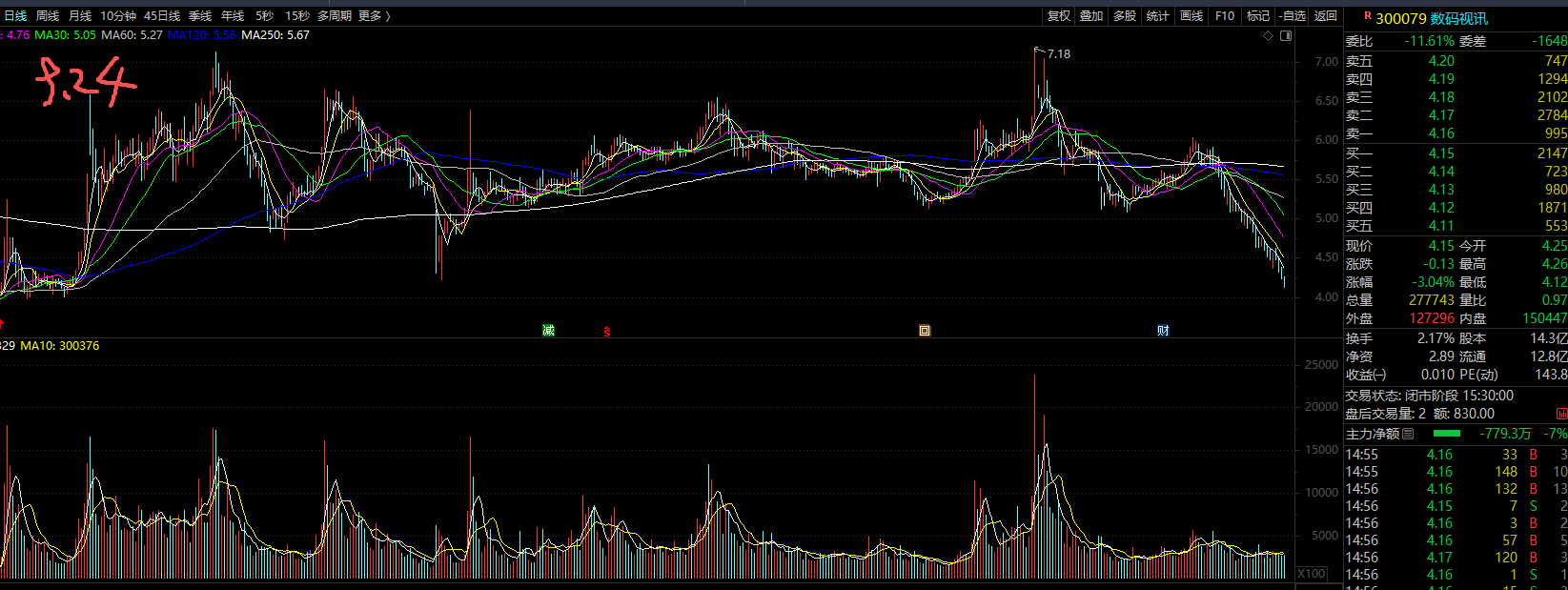Click the diamond marker icon atop the chart
This screenshot has width=1568, height=590.
point(1268,35)
